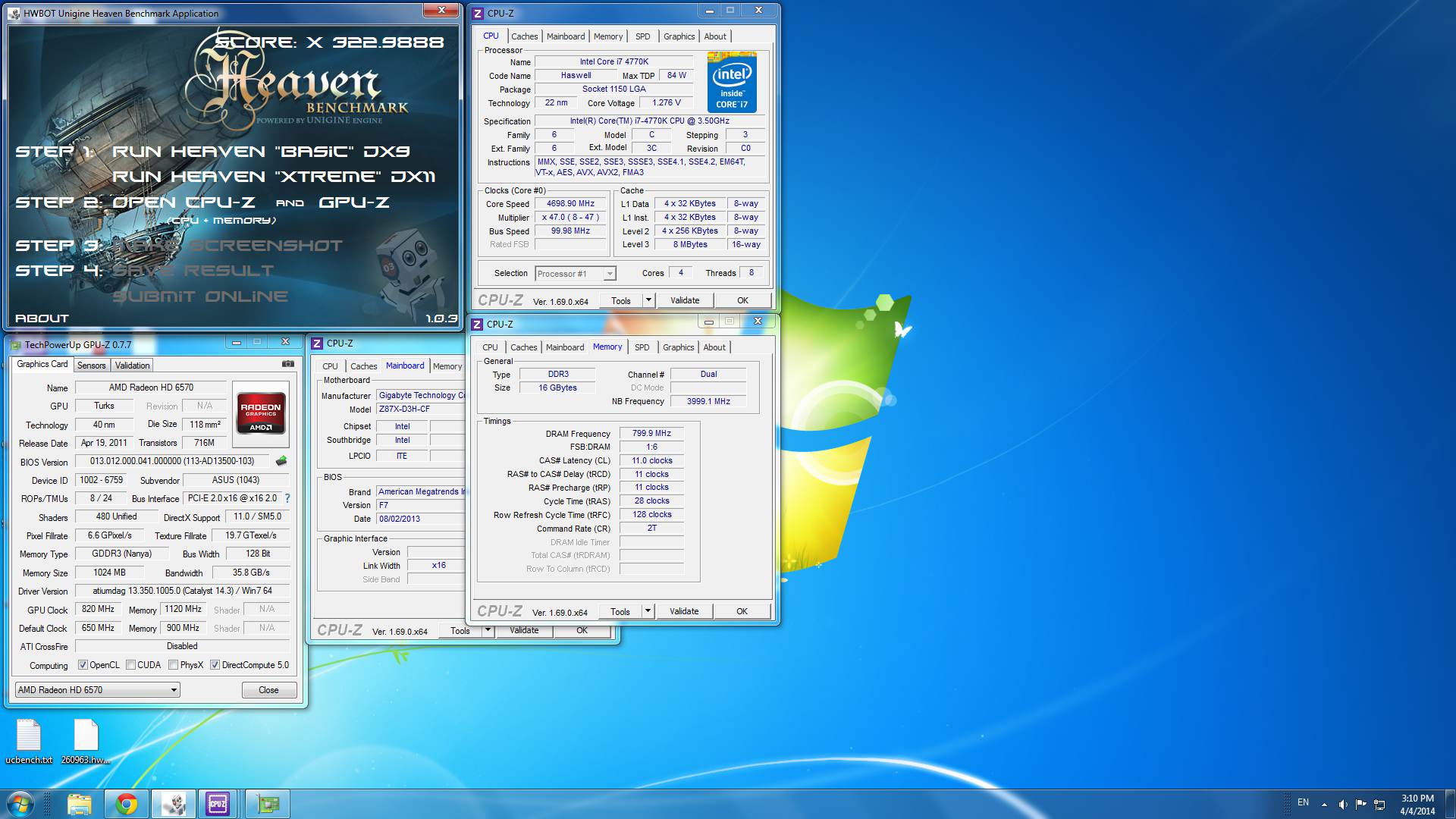Viewport: 1456px width, 819px height.
Task: Click OK in CPU-Z CPU window
Action: pyautogui.click(x=742, y=300)
